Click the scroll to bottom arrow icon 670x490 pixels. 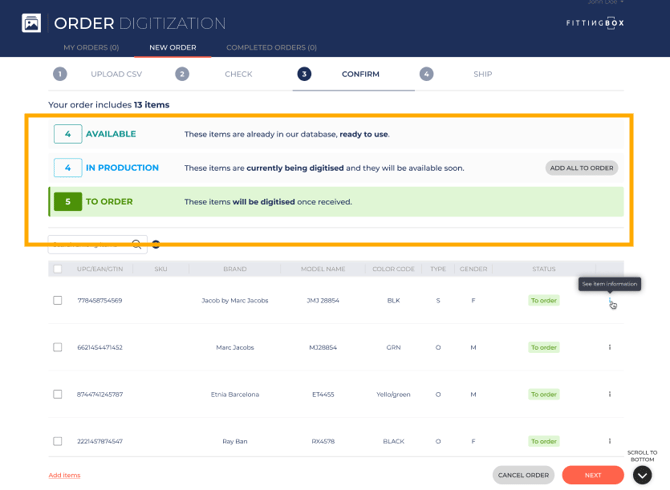[x=642, y=475]
